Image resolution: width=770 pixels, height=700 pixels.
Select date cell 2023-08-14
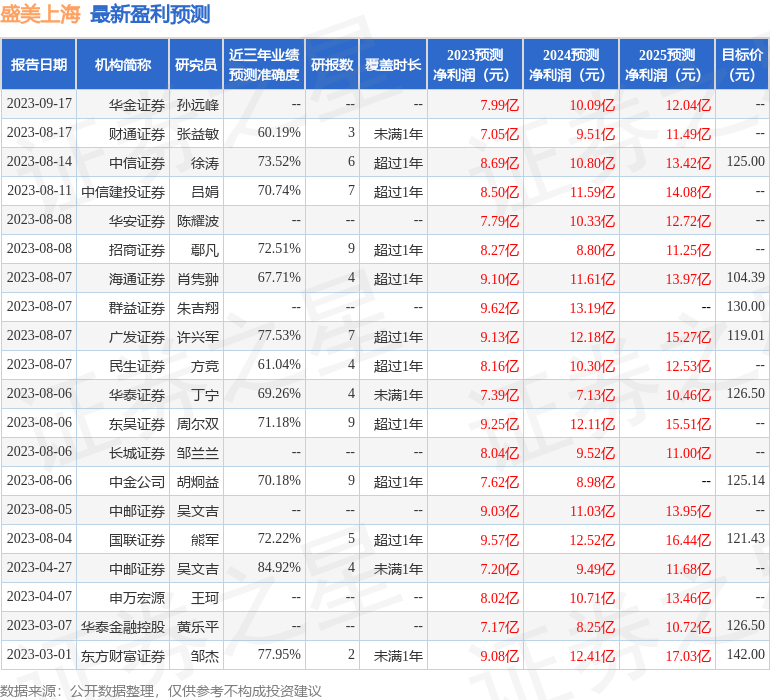click(39, 162)
